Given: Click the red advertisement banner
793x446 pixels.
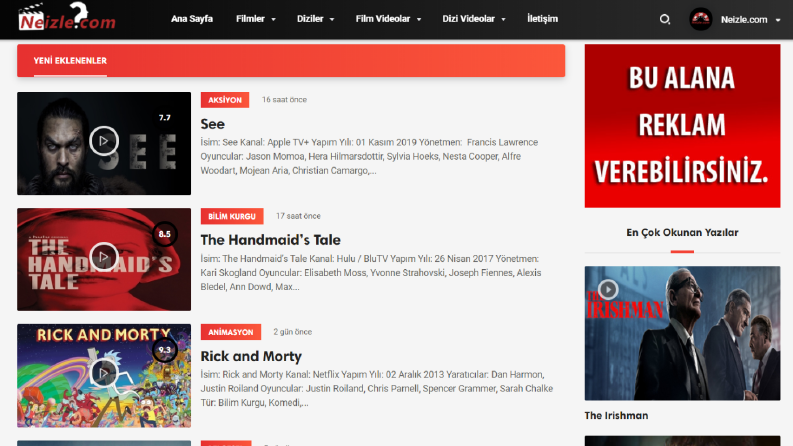Looking at the screenshot, I should pyautogui.click(x=682, y=126).
